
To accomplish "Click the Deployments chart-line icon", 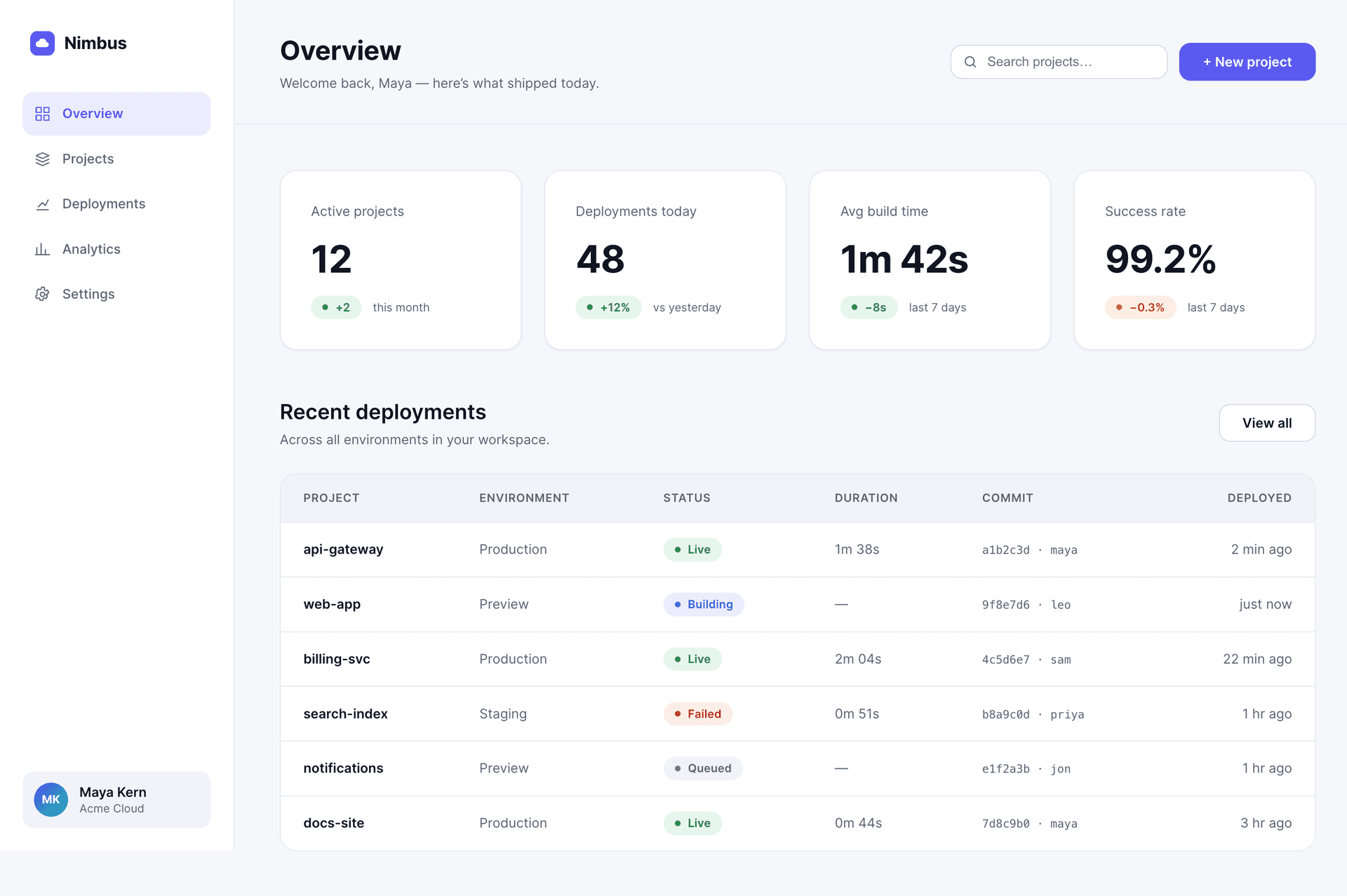I will click(x=43, y=204).
